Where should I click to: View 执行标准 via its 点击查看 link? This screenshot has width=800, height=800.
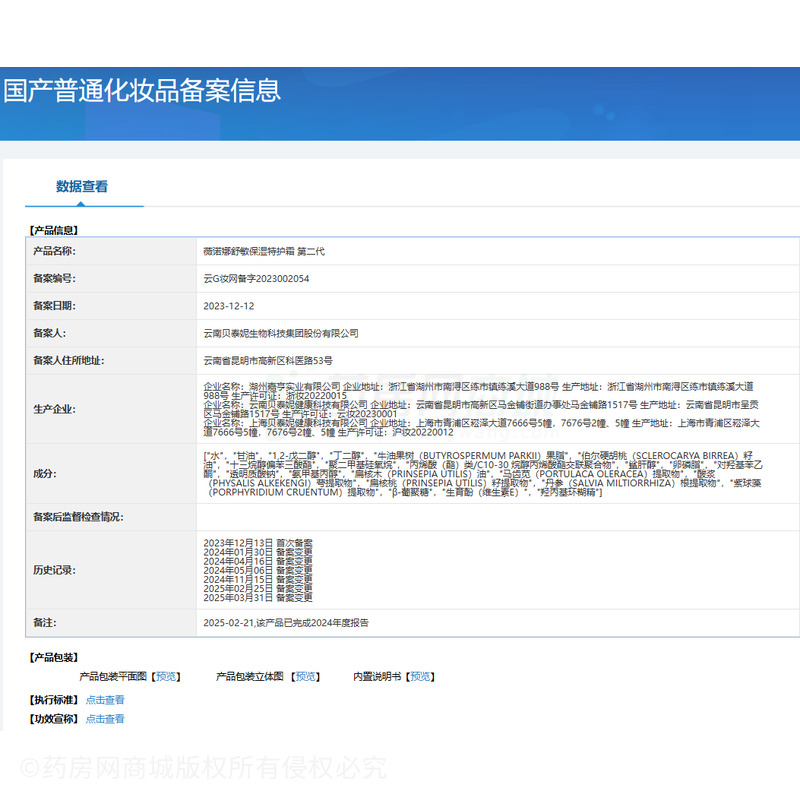point(105,699)
